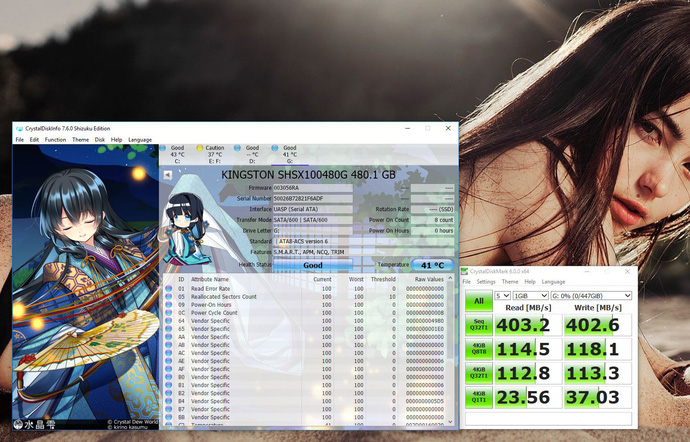Click the Good health status button
690x442 pixels.
coord(313,265)
